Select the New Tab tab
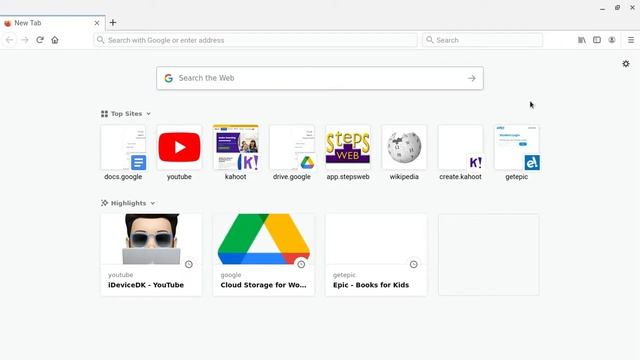Image resolution: width=640 pixels, height=360 pixels. (x=52, y=23)
